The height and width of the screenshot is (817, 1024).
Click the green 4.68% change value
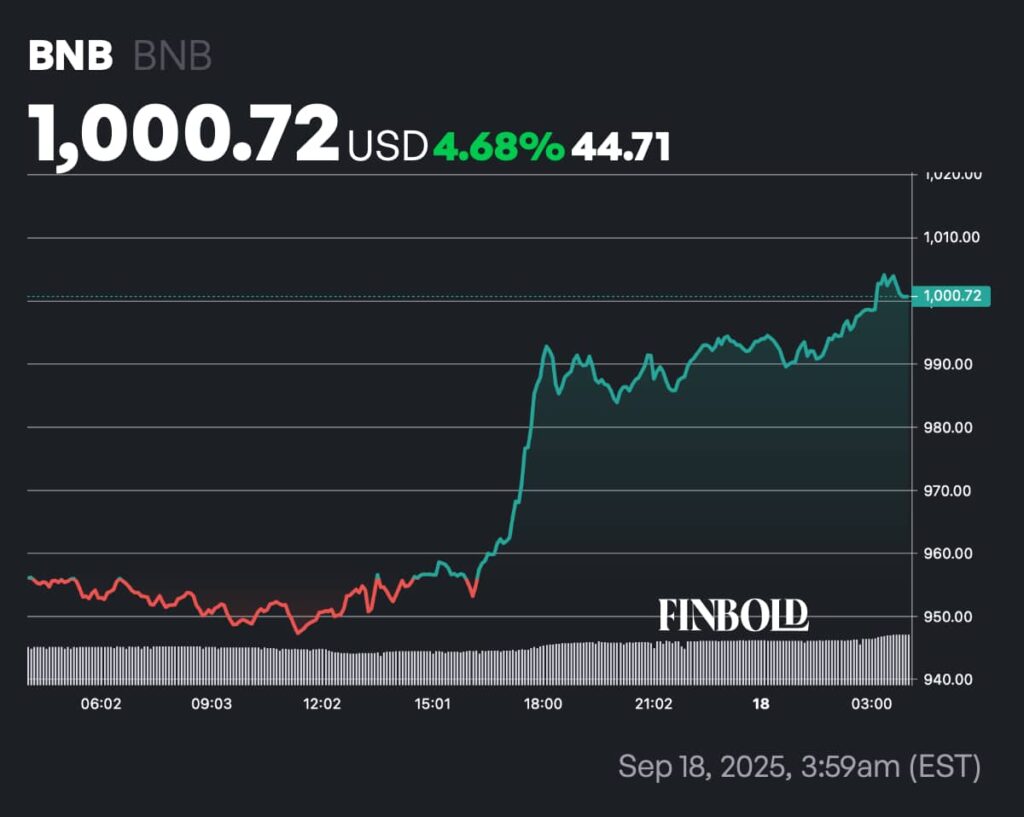coord(498,147)
